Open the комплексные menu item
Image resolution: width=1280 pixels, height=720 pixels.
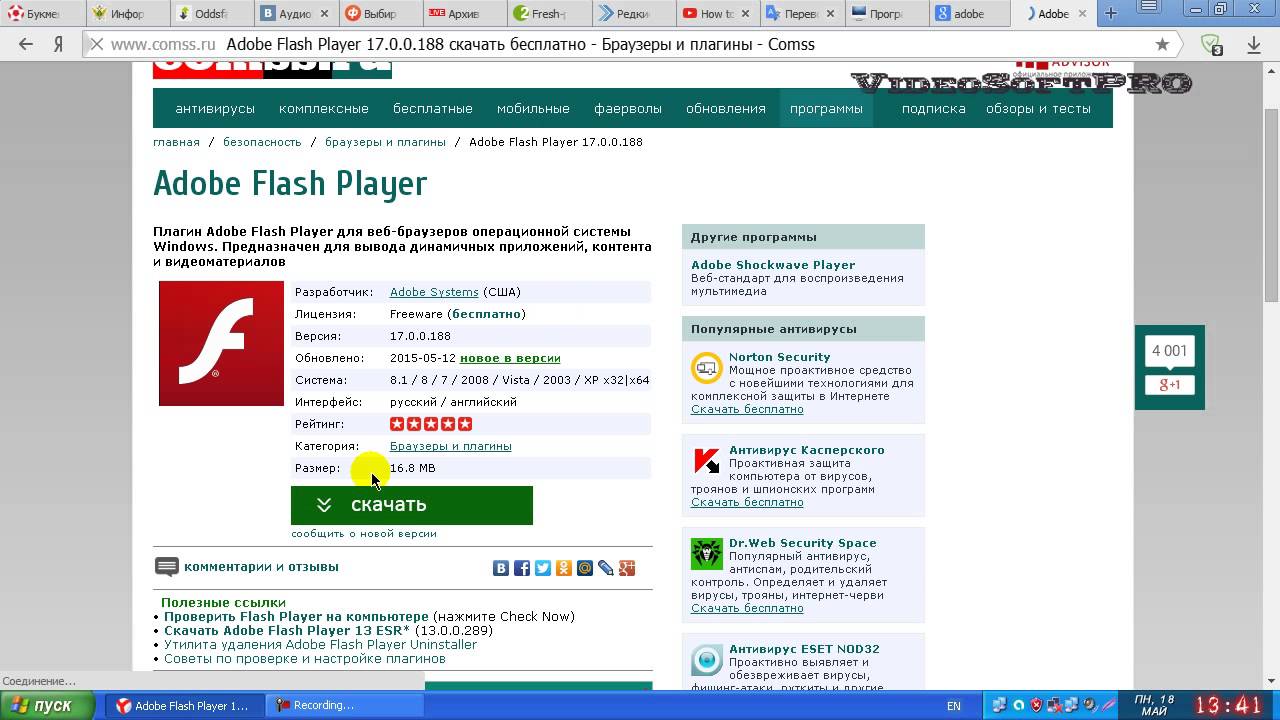324,108
